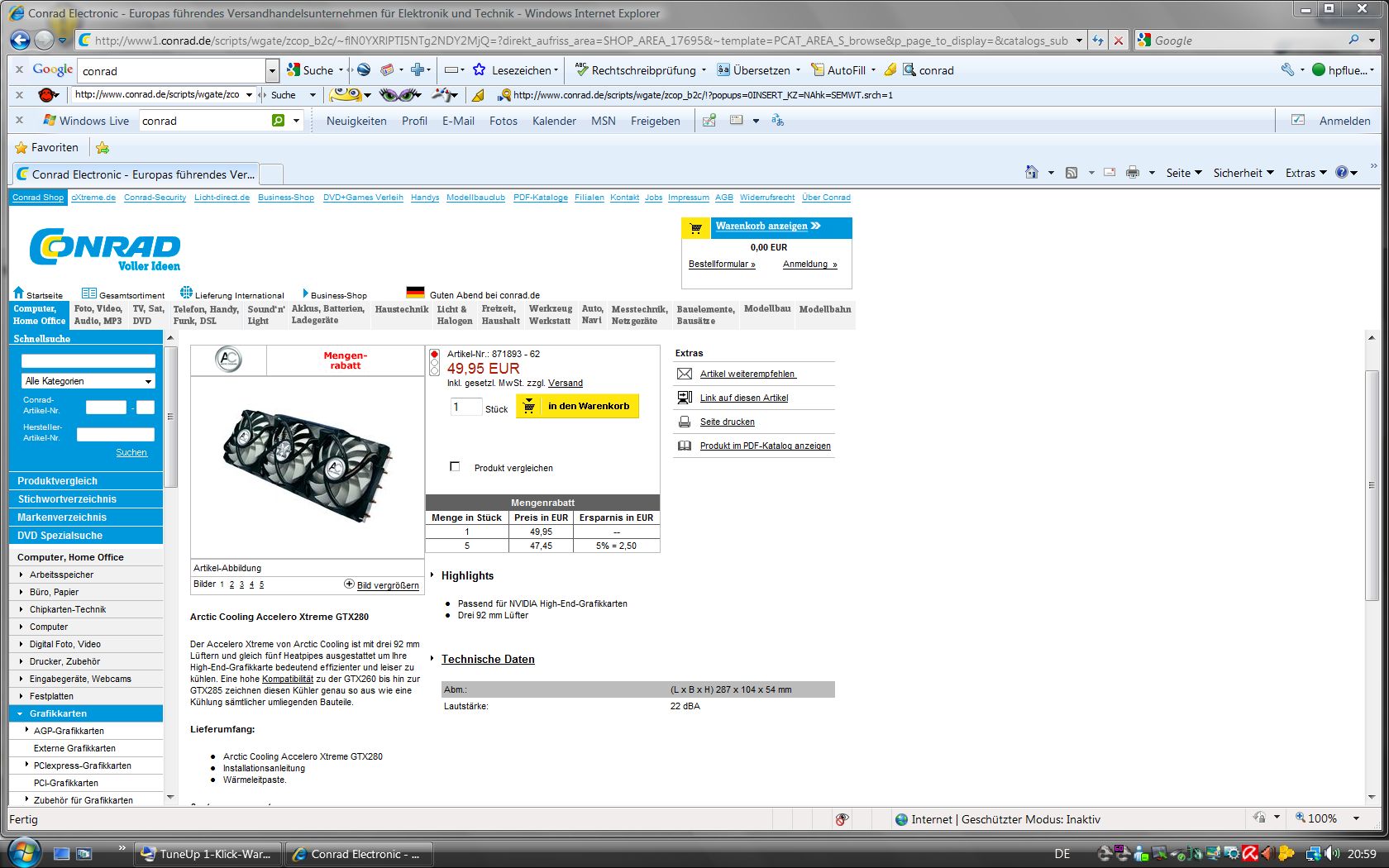
Task: Open the Bestellformular link
Action: pyautogui.click(x=722, y=265)
